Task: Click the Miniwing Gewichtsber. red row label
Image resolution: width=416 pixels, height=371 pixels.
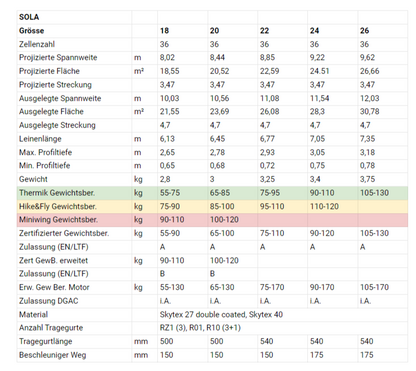Action: 58,220
